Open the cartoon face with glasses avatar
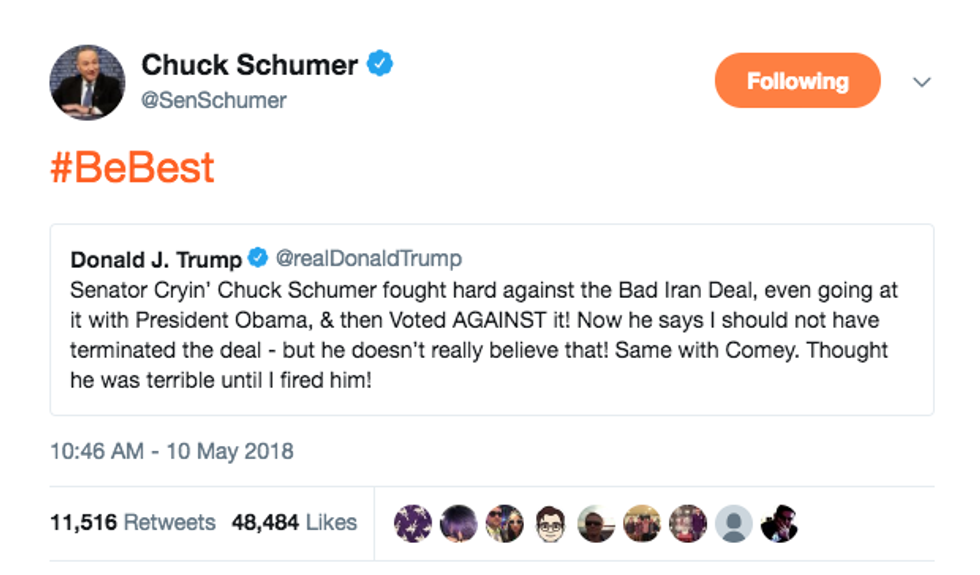The width and height of the screenshot is (980, 575). click(x=551, y=522)
